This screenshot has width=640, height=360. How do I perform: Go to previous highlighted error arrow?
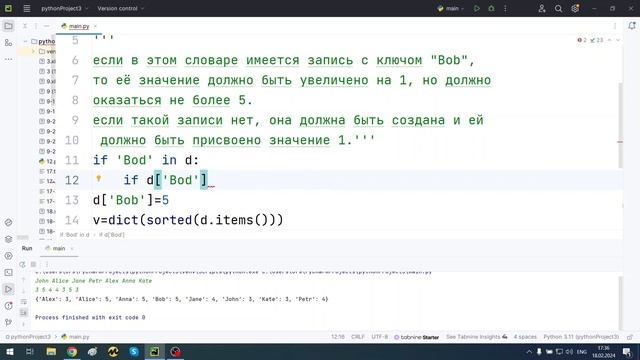(609, 40)
